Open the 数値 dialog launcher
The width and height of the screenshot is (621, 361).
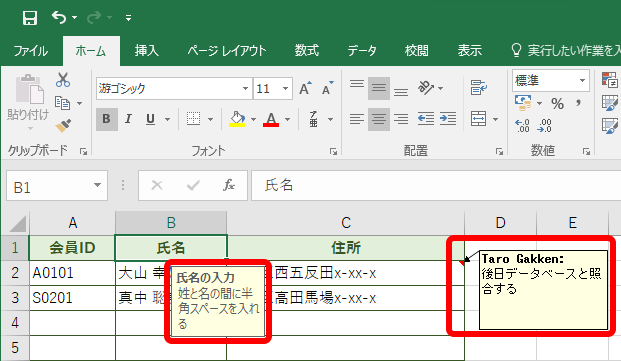(586, 151)
